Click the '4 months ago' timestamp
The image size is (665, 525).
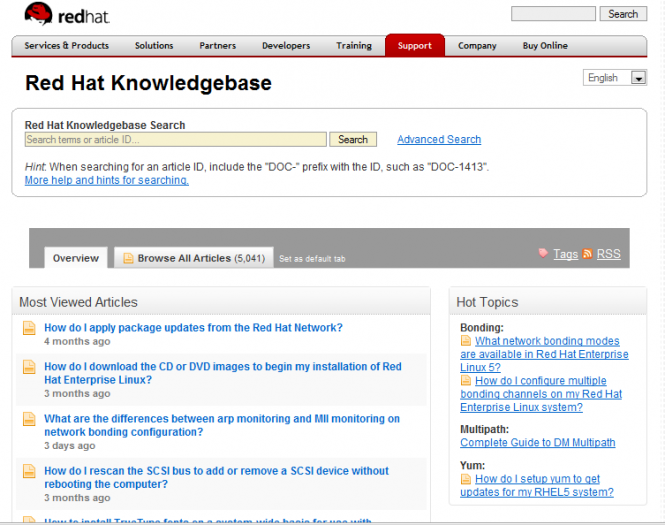(77, 341)
